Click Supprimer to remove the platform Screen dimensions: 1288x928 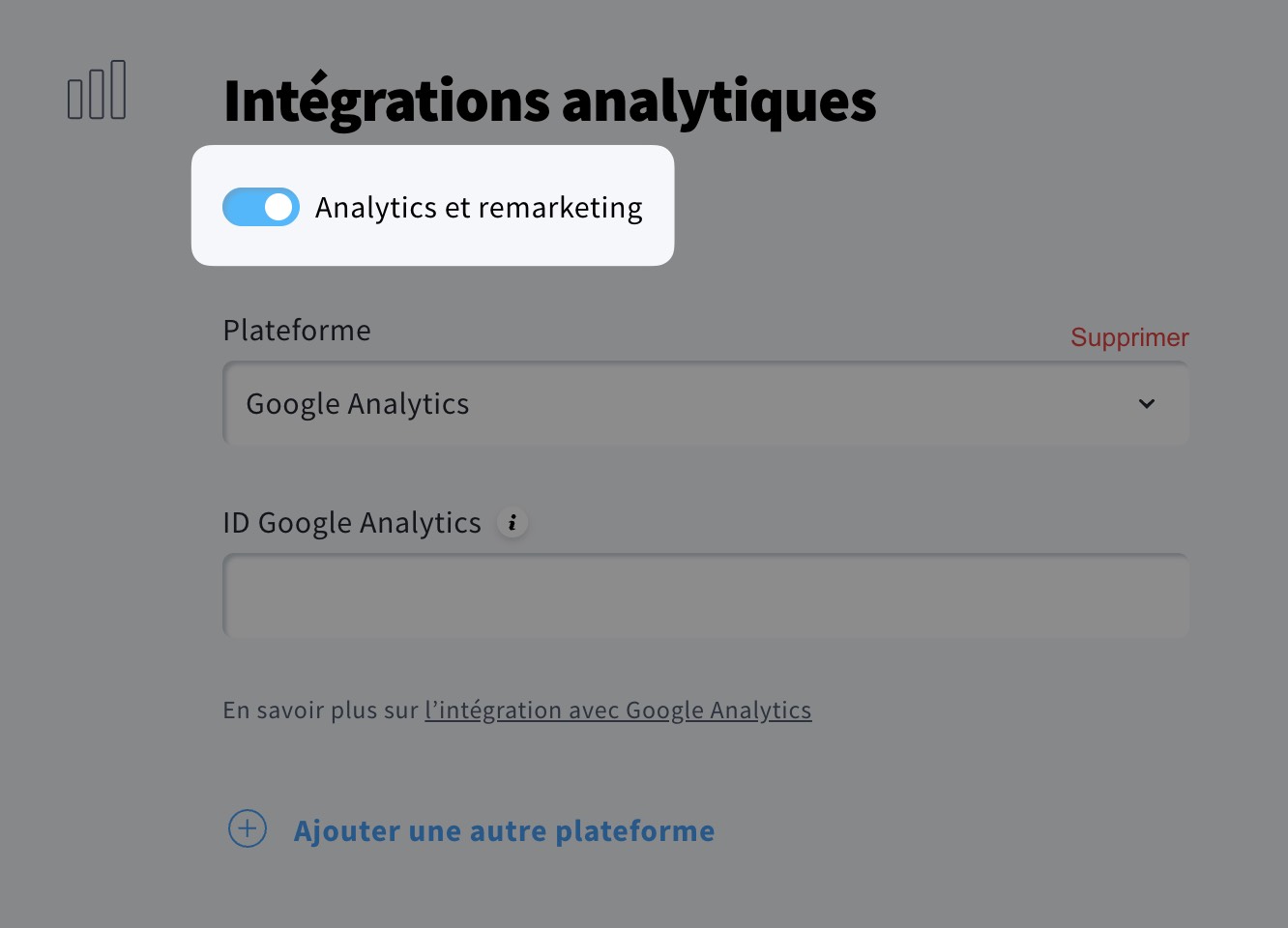1129,337
